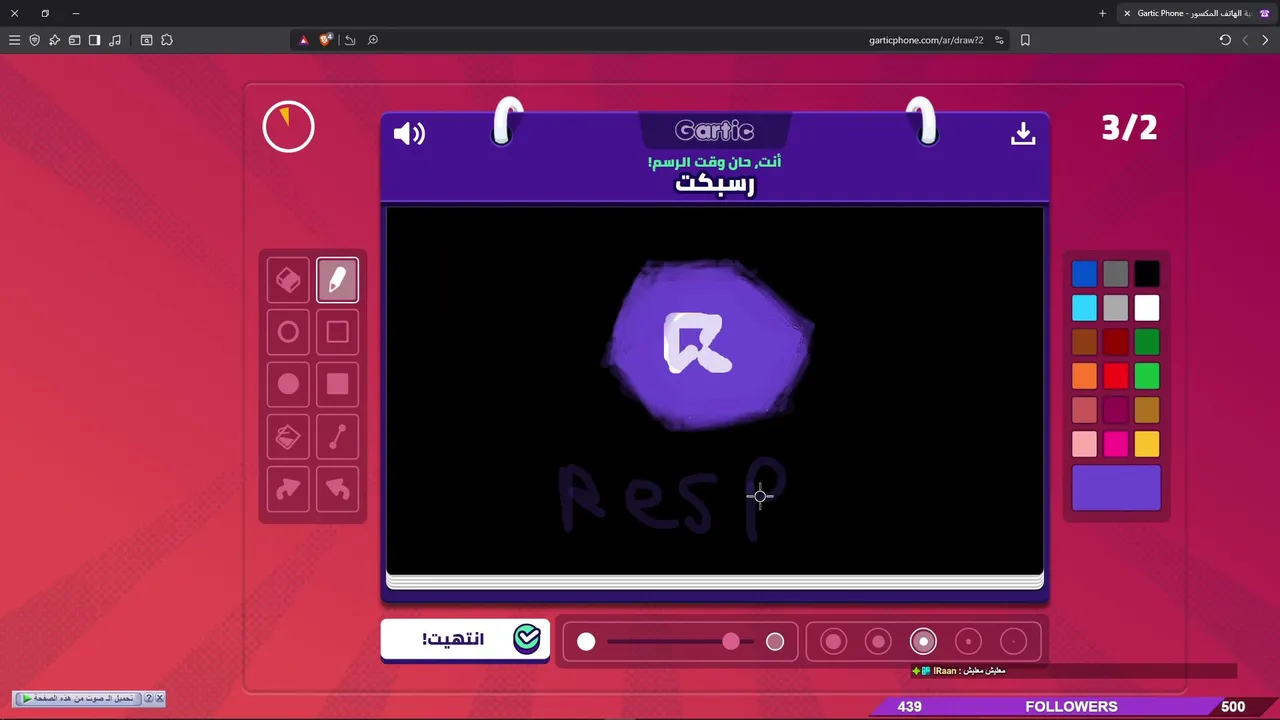Choose the smallest brush size dot

[1013, 641]
